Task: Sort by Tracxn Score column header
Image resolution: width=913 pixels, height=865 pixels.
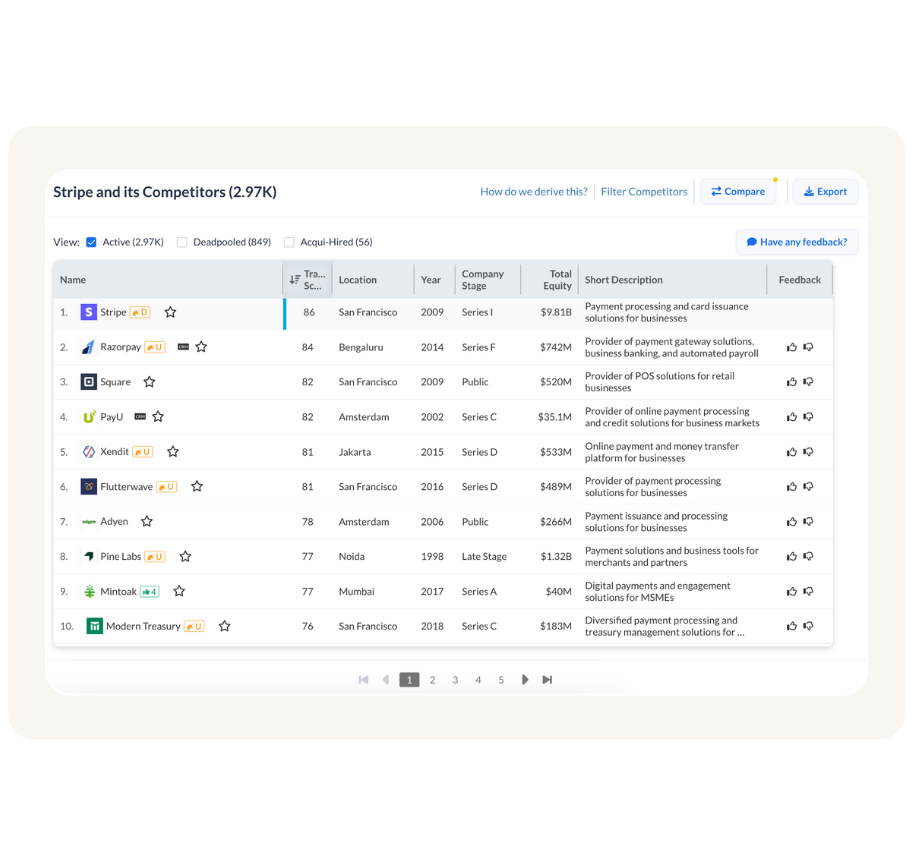Action: 308,280
